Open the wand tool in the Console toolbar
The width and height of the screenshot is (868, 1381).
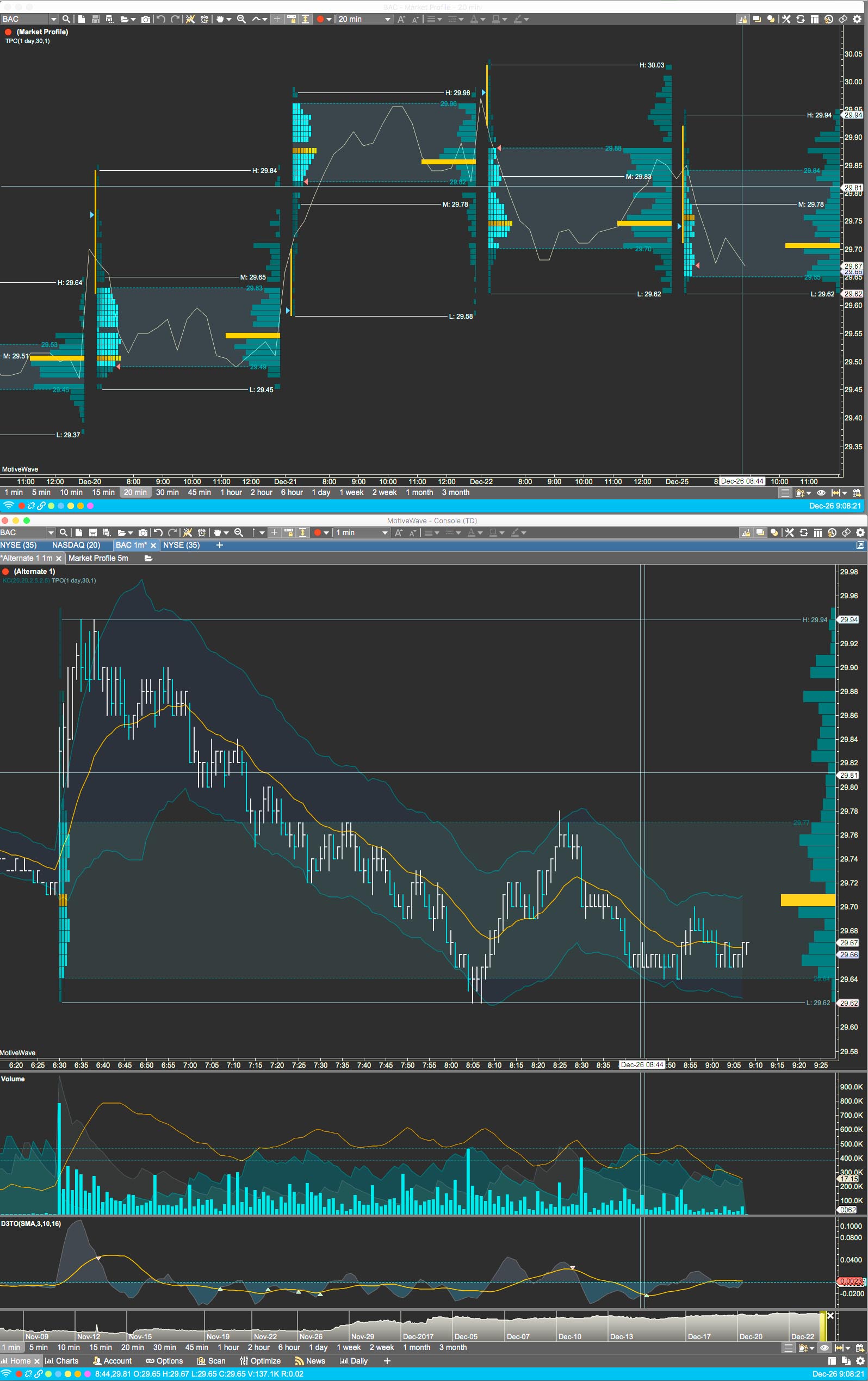[188, 532]
